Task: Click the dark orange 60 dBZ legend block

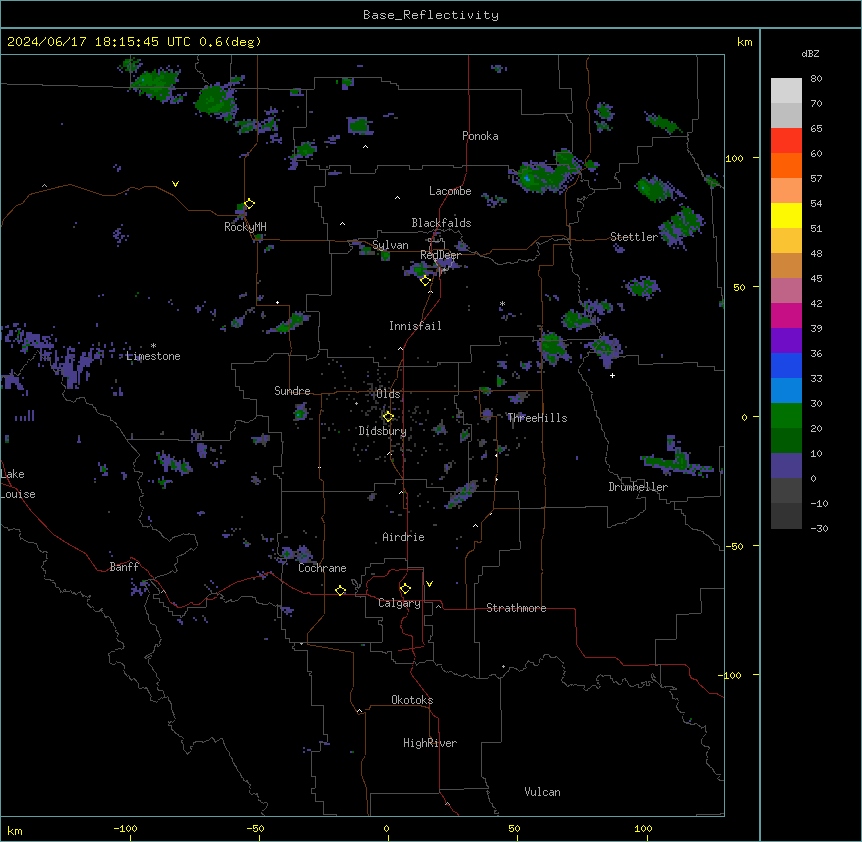Action: pos(786,165)
